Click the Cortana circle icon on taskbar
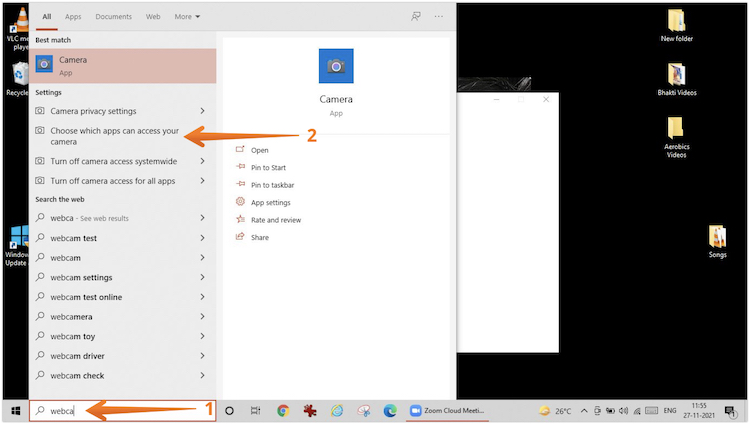This screenshot has width=750, height=426. coord(230,411)
